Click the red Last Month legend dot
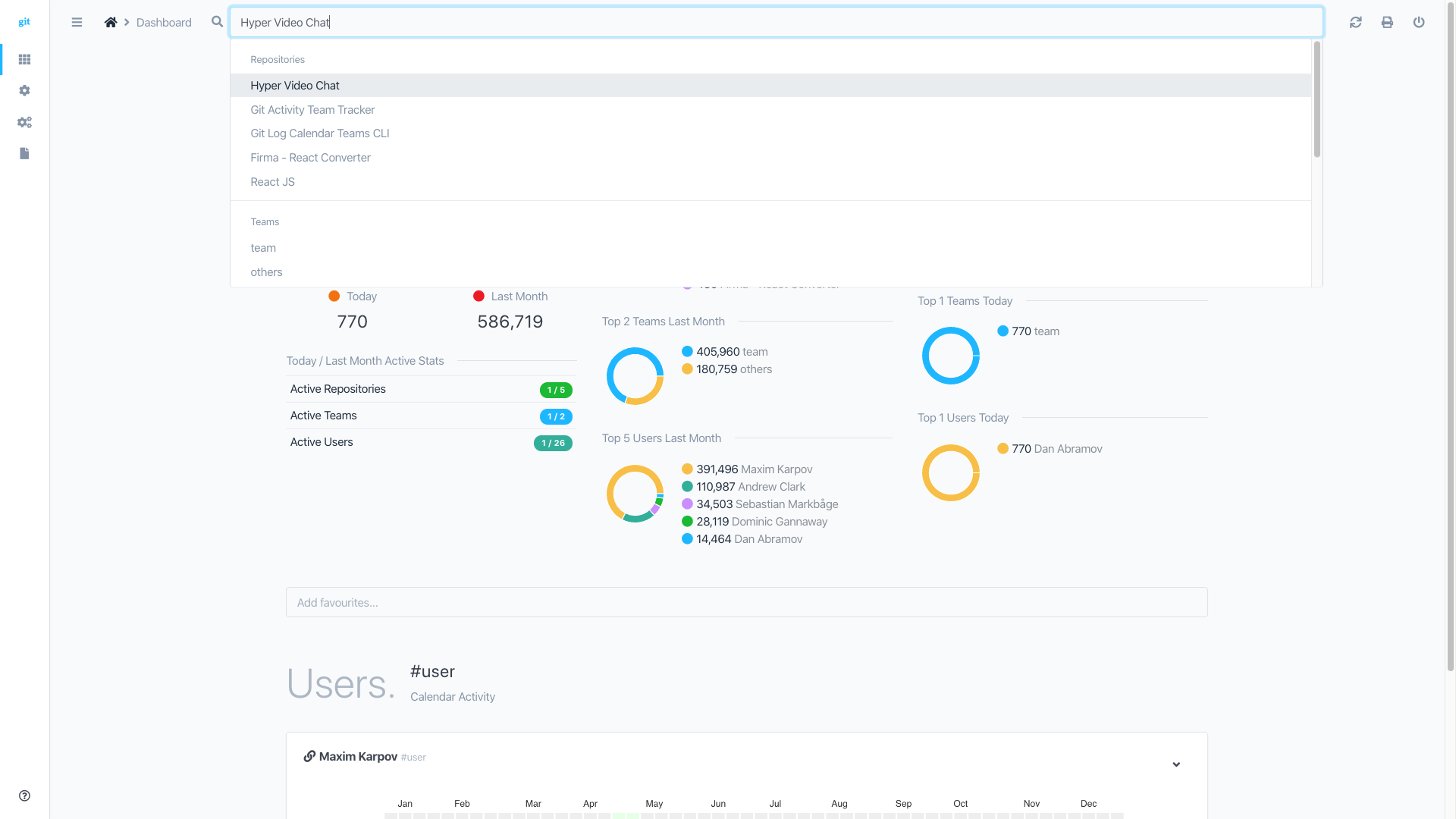1456x819 pixels. click(479, 296)
